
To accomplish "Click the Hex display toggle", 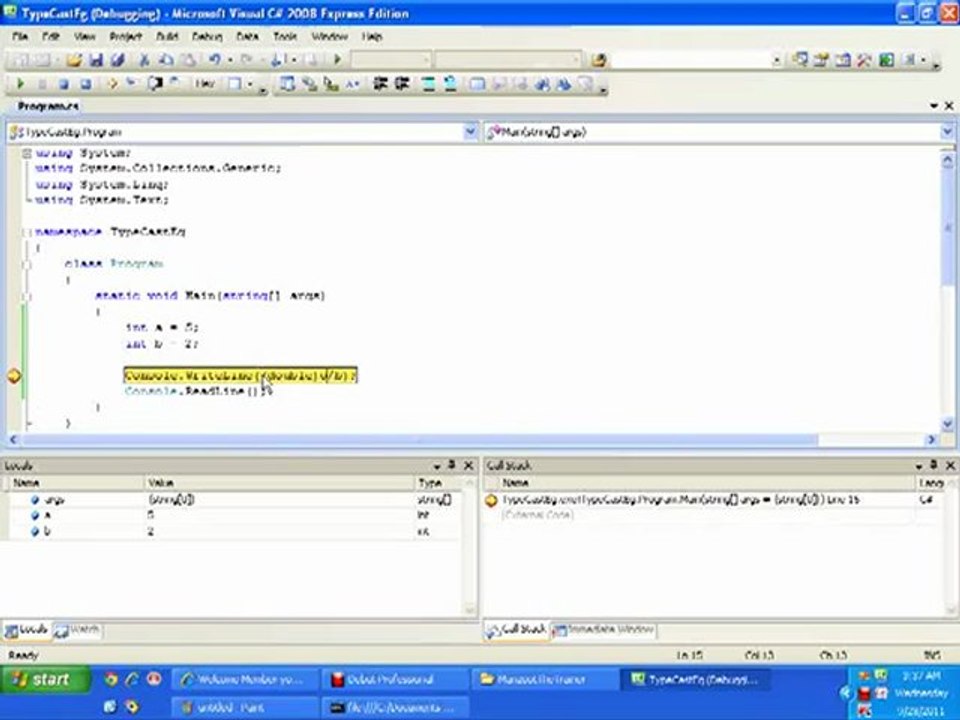I will (x=205, y=84).
